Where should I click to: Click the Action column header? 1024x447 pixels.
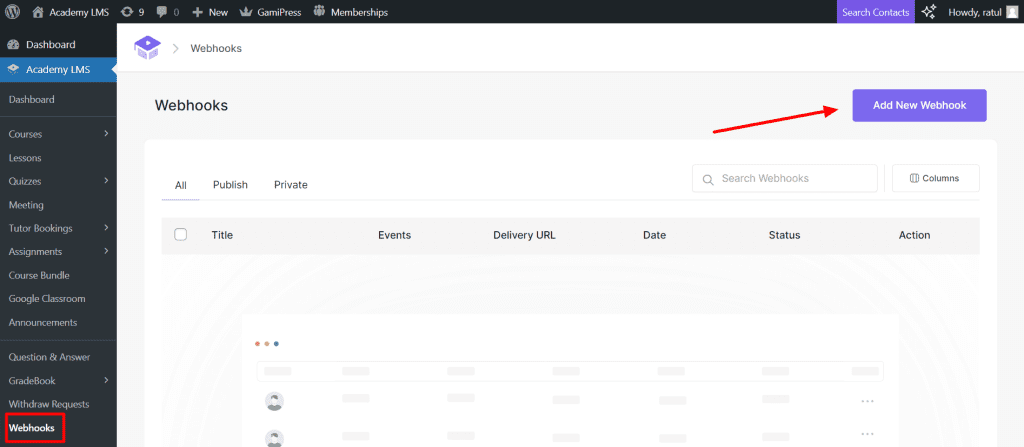click(x=914, y=235)
